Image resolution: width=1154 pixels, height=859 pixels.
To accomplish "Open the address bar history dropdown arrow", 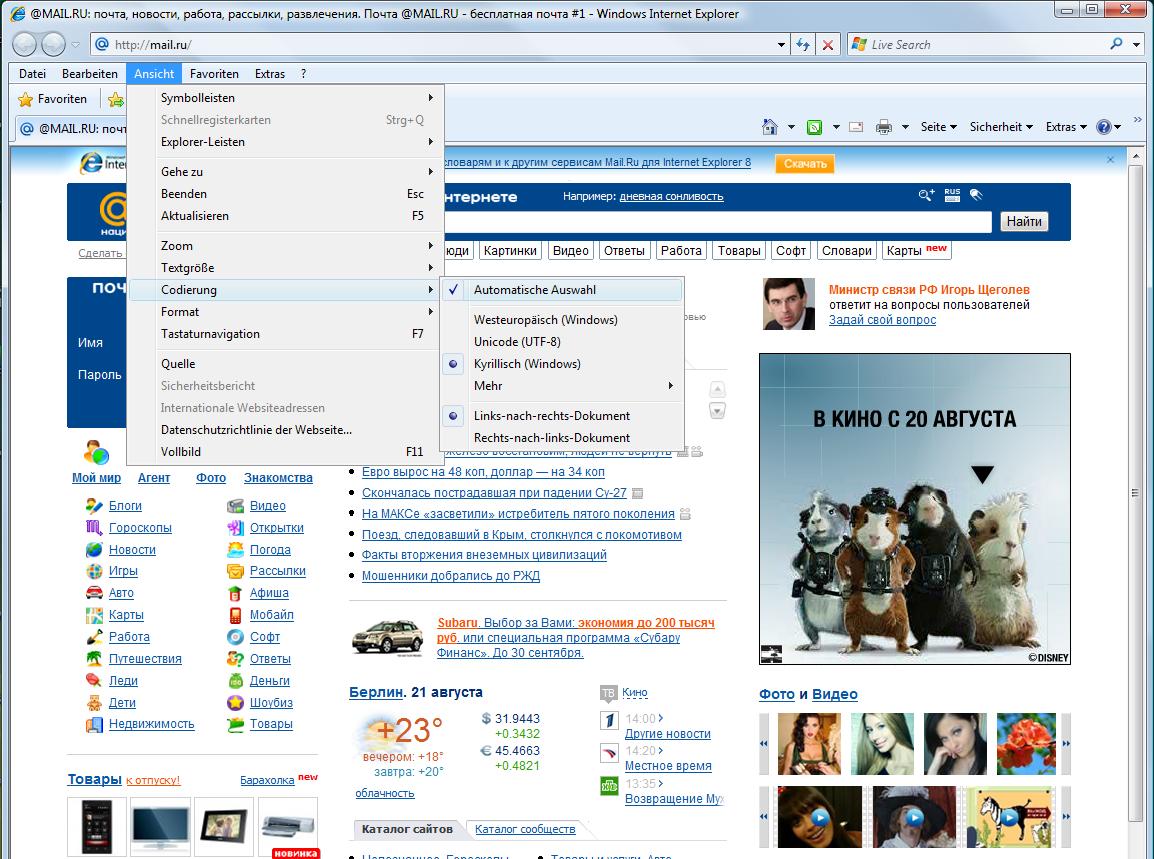I will click(781, 45).
